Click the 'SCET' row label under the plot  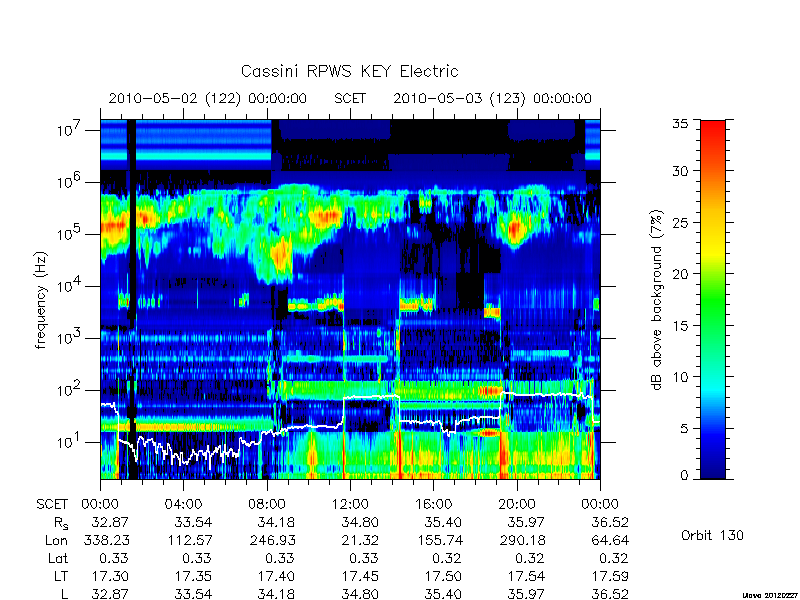coord(52,505)
